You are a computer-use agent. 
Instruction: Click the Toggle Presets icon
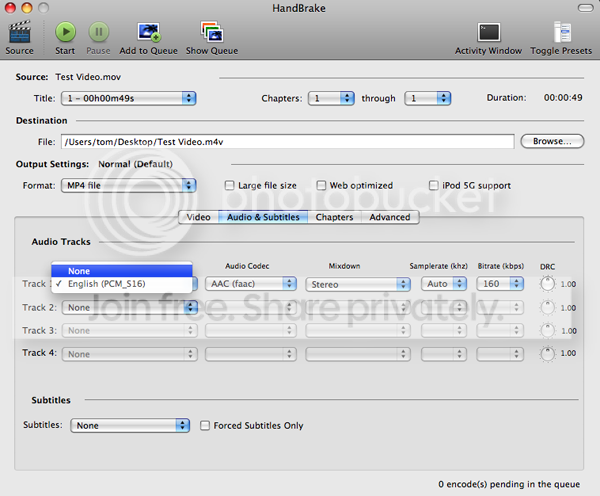560,32
